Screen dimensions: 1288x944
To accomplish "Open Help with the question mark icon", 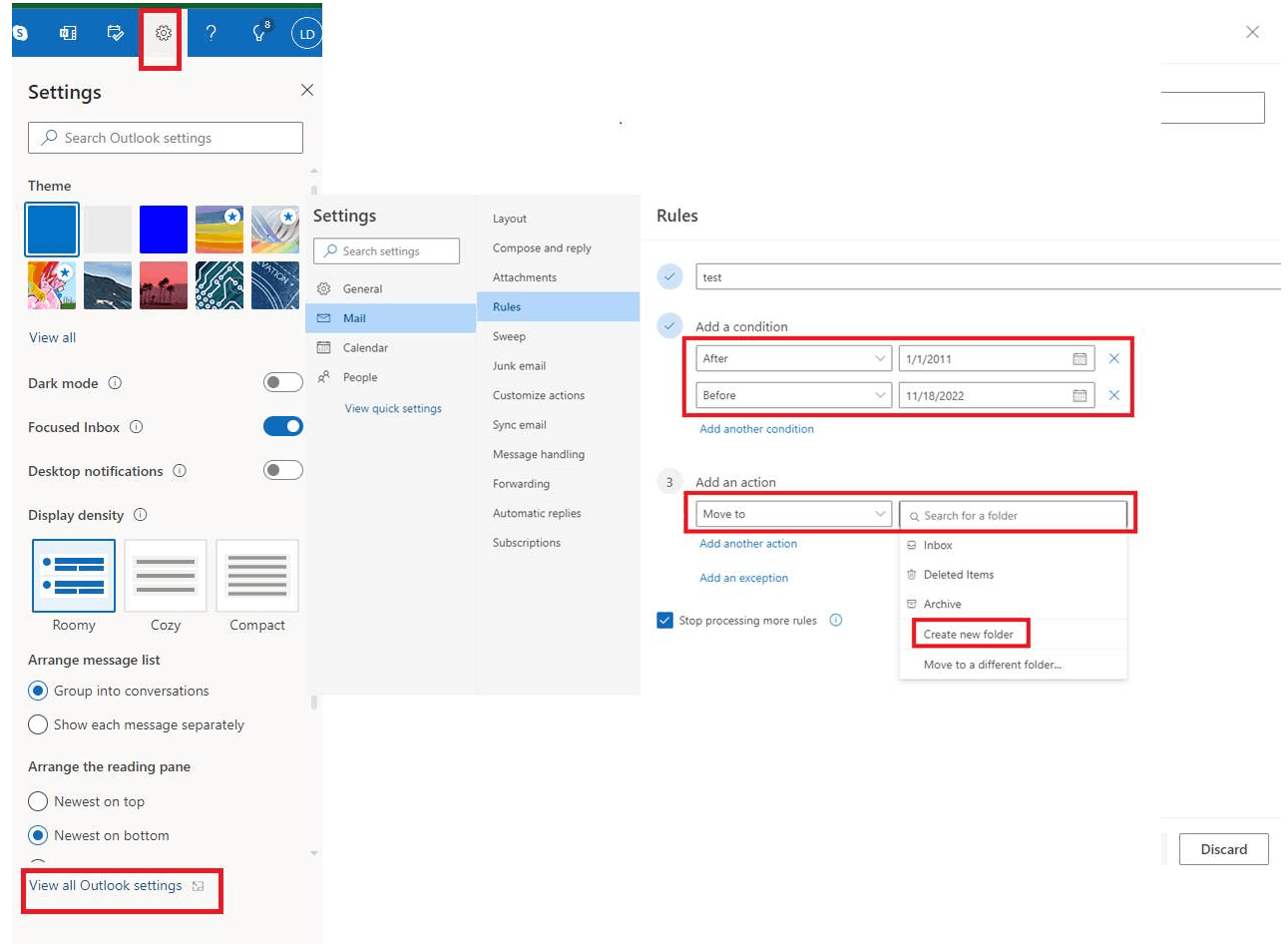I will [211, 33].
